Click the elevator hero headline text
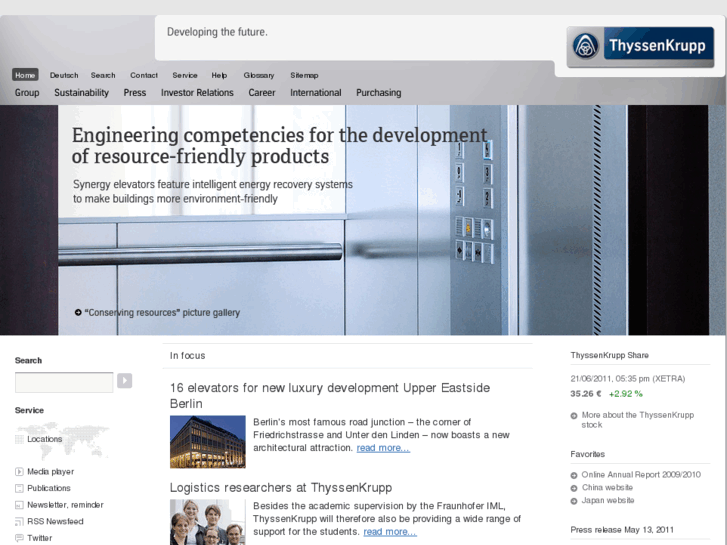Screen dimensions: 727x545 tap(280, 146)
